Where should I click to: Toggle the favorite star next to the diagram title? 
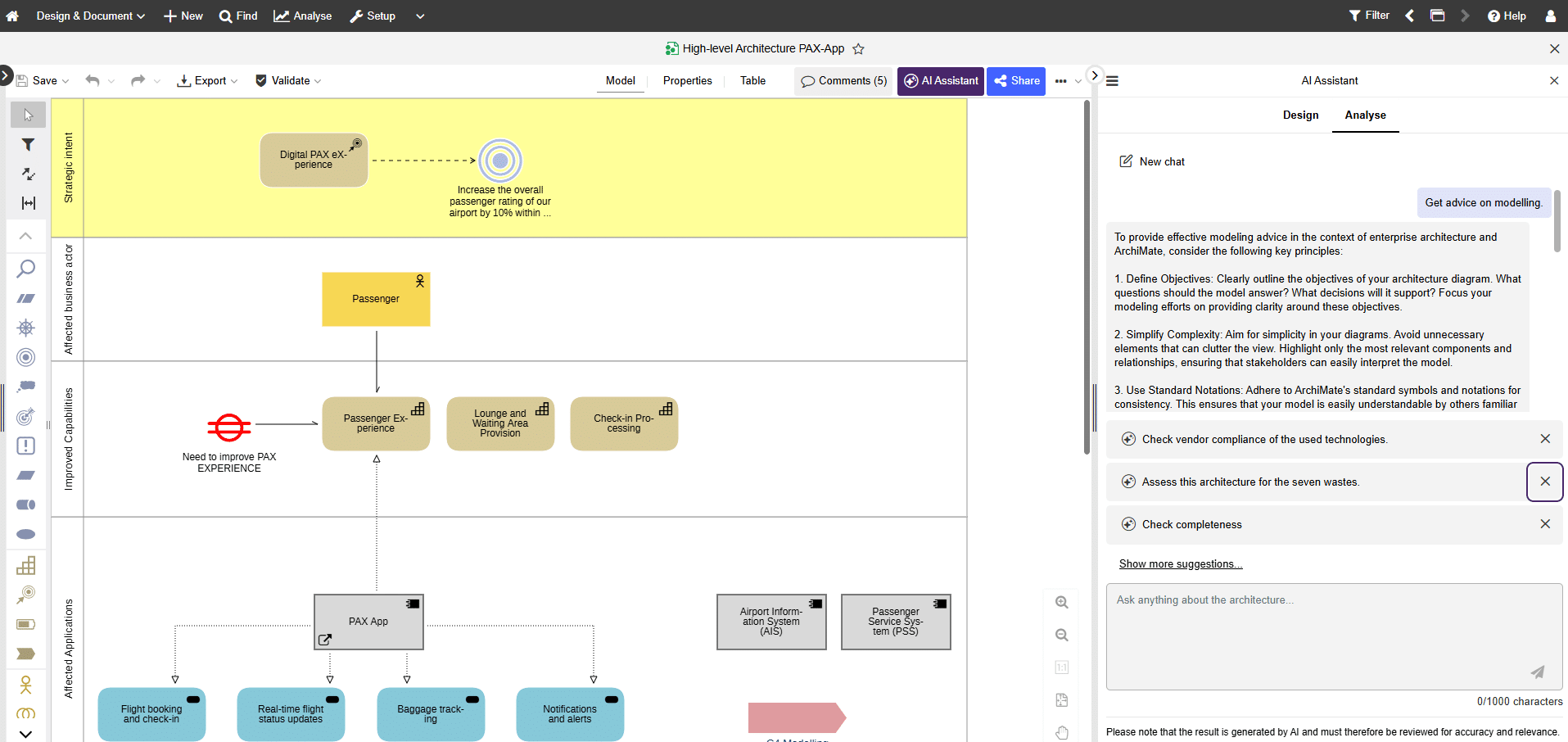858,49
